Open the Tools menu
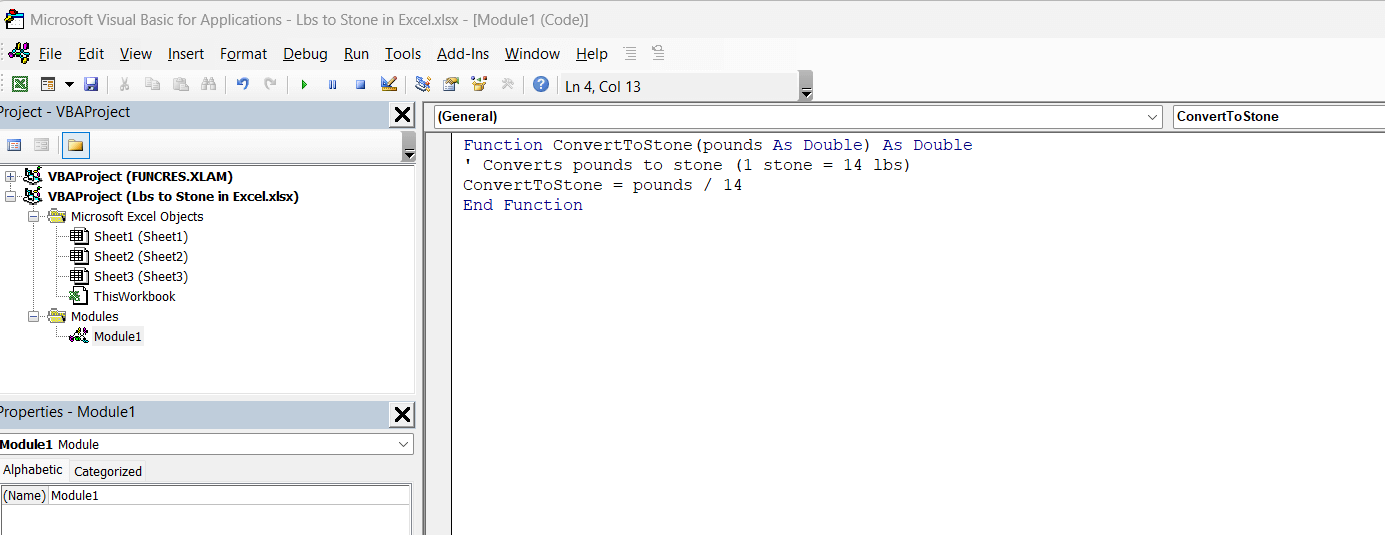Viewport: 1385px width, 535px height. point(403,54)
